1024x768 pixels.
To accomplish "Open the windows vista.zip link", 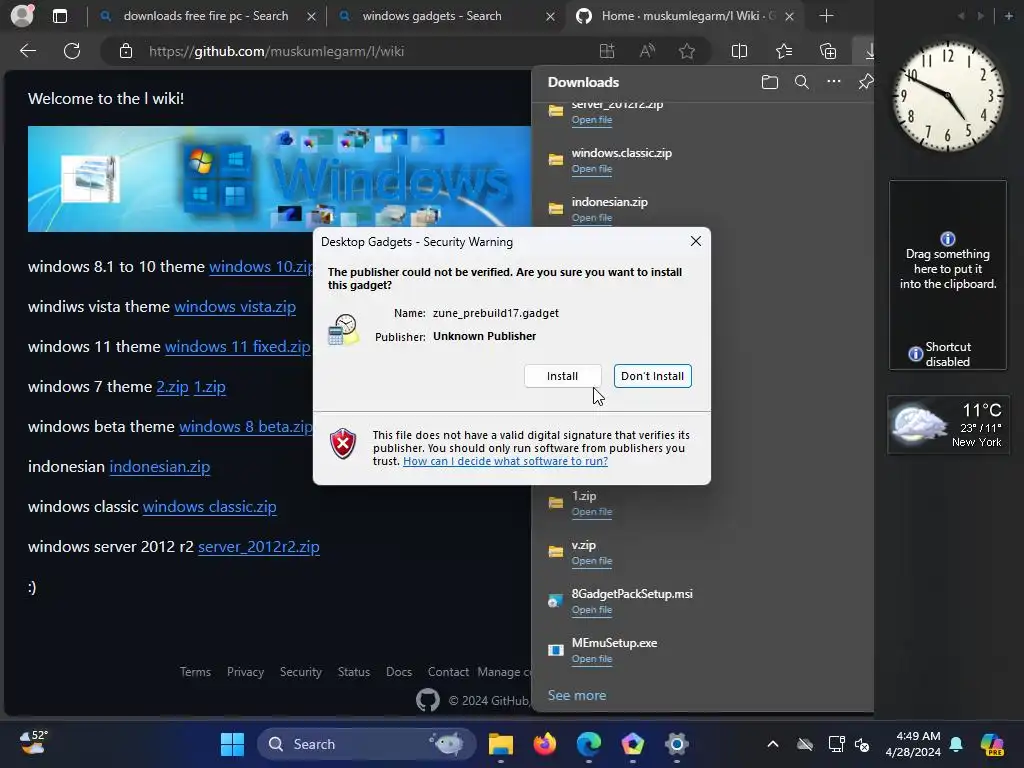I will [x=235, y=306].
